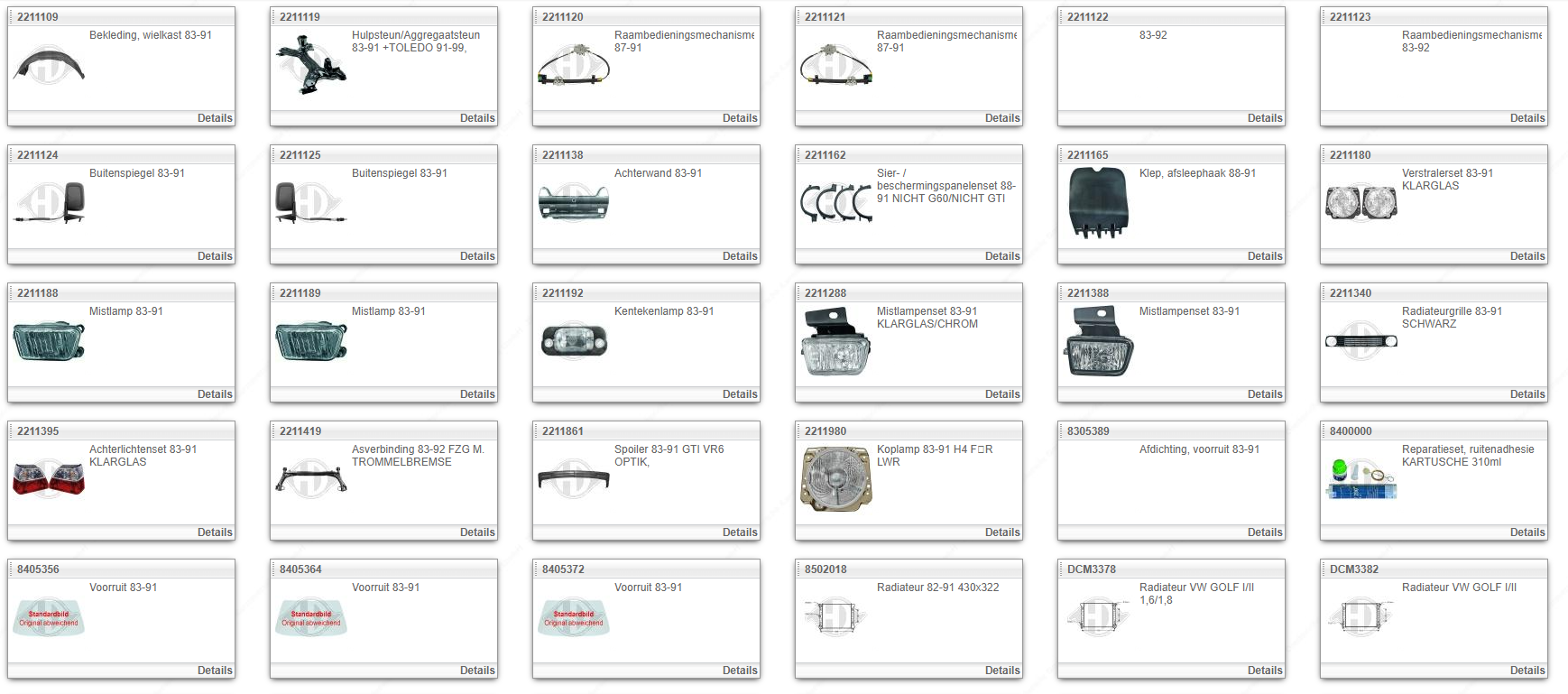Click Details for Radiateur 82-91 430x322

tap(1001, 671)
